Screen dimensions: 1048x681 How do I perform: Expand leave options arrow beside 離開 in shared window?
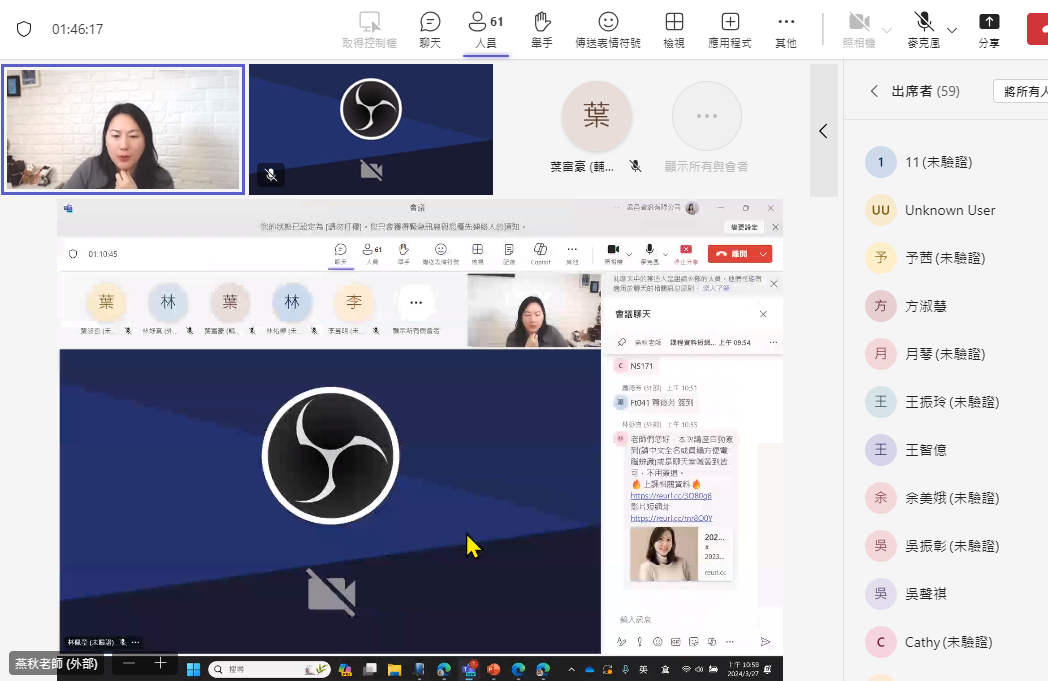click(x=763, y=254)
